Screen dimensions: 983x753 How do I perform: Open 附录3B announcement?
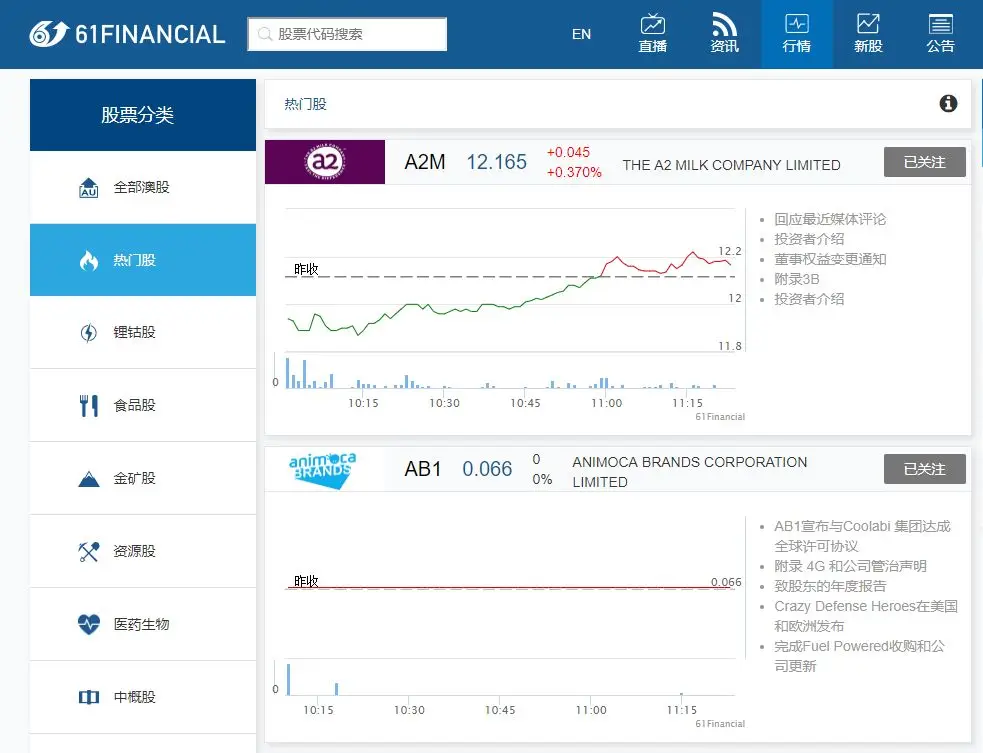coord(796,279)
